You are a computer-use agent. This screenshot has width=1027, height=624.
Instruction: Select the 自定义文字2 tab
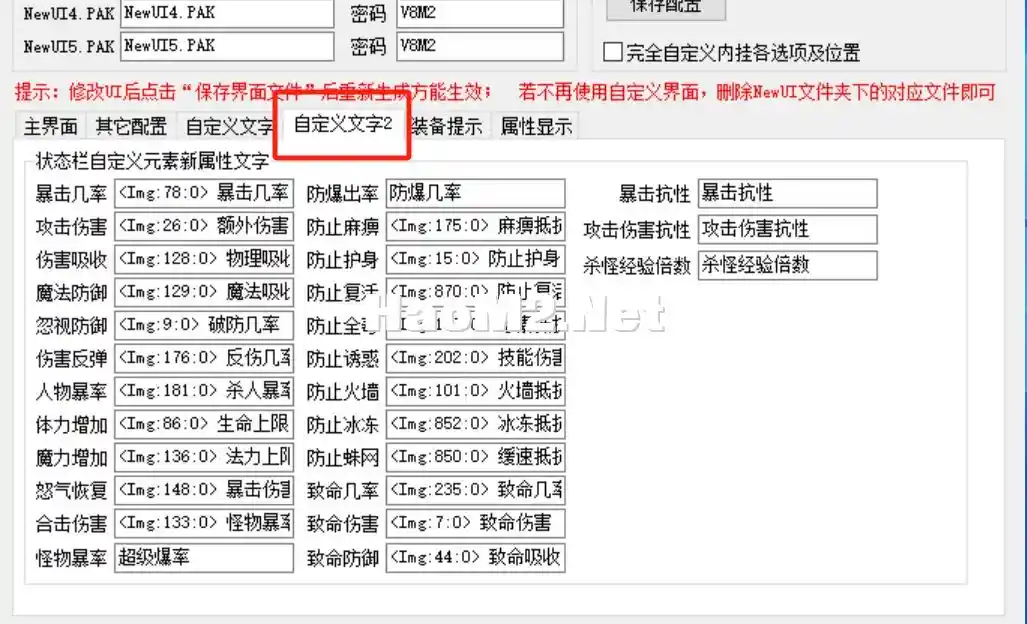pos(342,124)
